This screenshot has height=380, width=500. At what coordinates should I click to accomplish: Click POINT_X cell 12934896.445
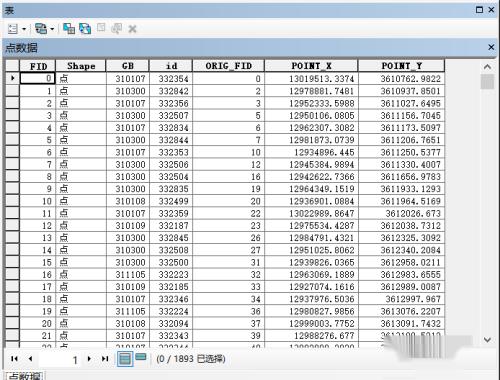311,152
